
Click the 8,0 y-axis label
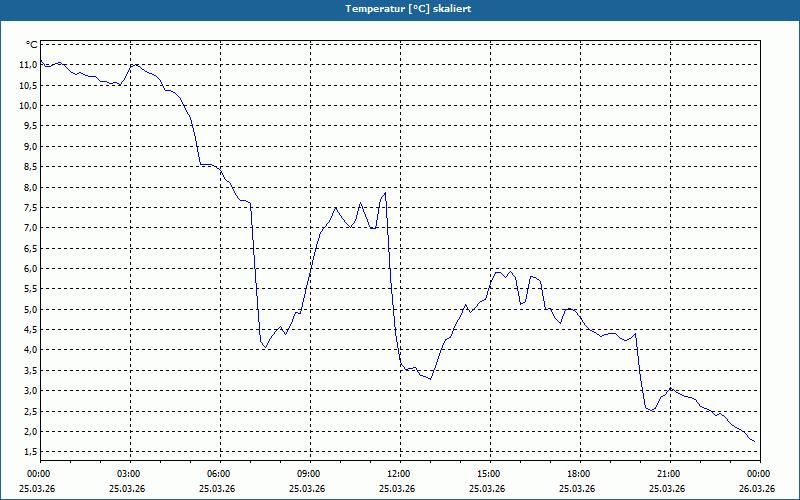click(x=31, y=187)
